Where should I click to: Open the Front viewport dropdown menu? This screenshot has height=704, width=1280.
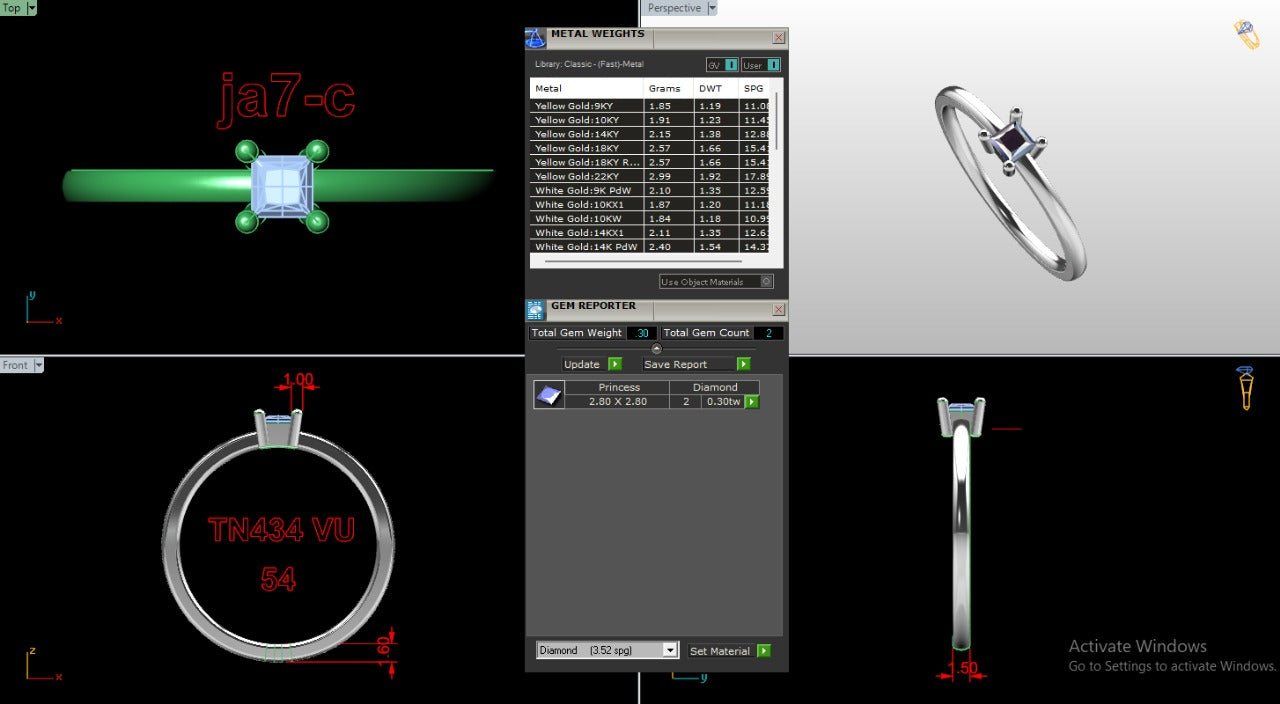pos(39,365)
